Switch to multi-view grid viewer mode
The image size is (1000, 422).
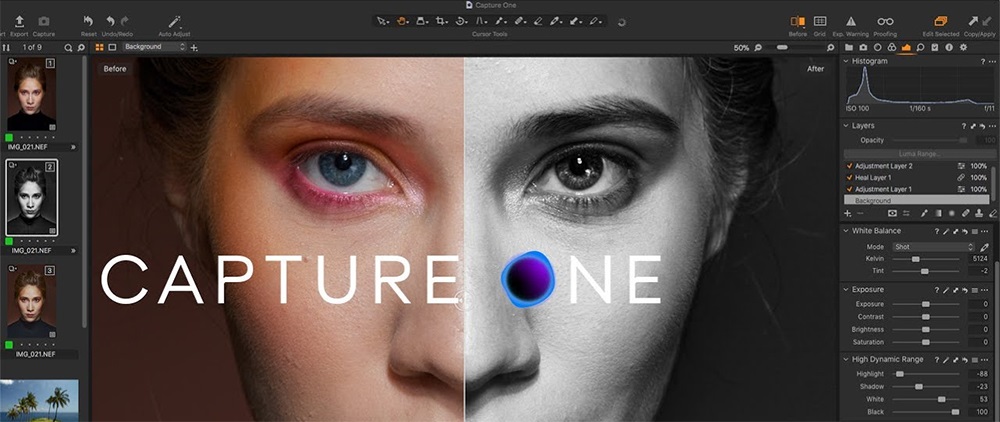coord(99,47)
